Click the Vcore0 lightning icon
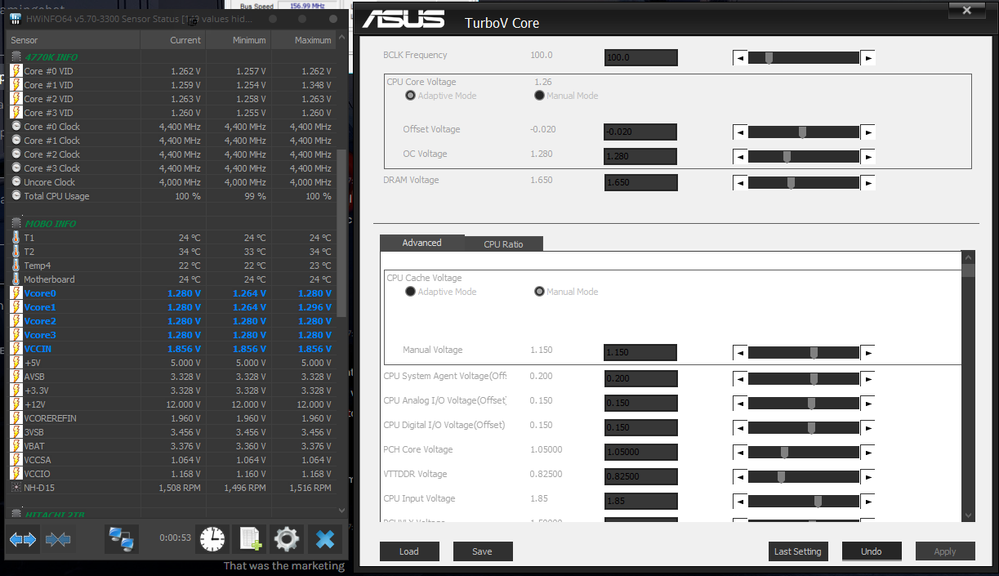This screenshot has height=576, width=999. (x=17, y=293)
